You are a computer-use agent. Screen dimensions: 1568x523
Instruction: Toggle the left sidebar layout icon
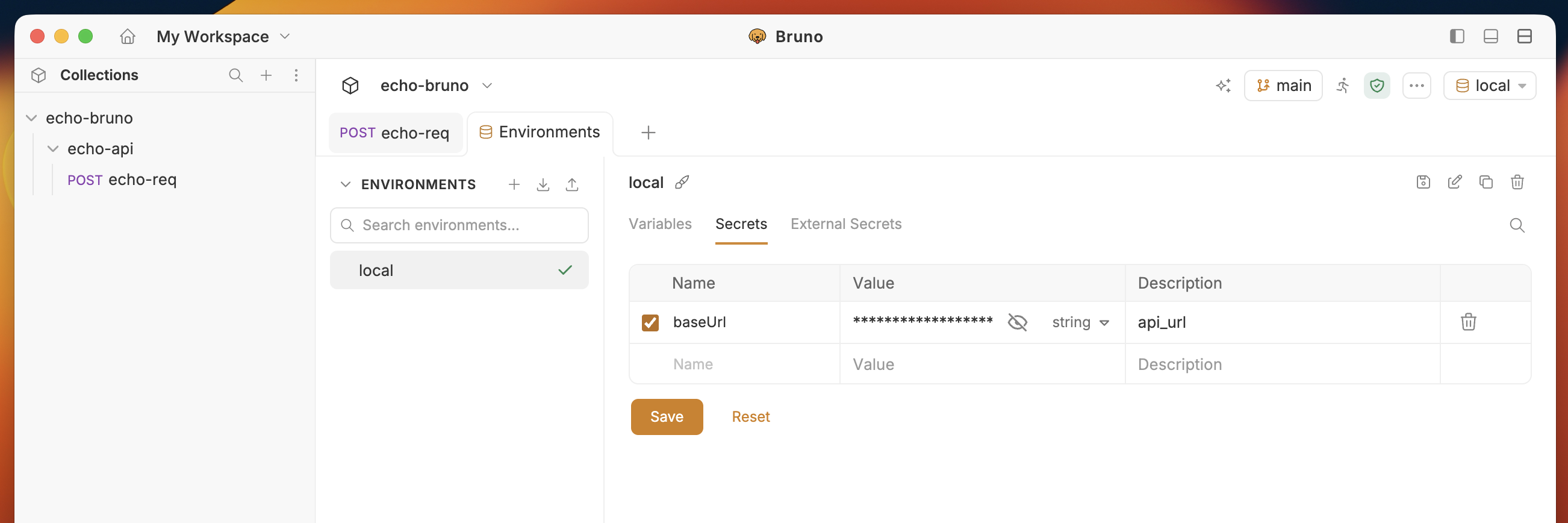click(x=1457, y=37)
